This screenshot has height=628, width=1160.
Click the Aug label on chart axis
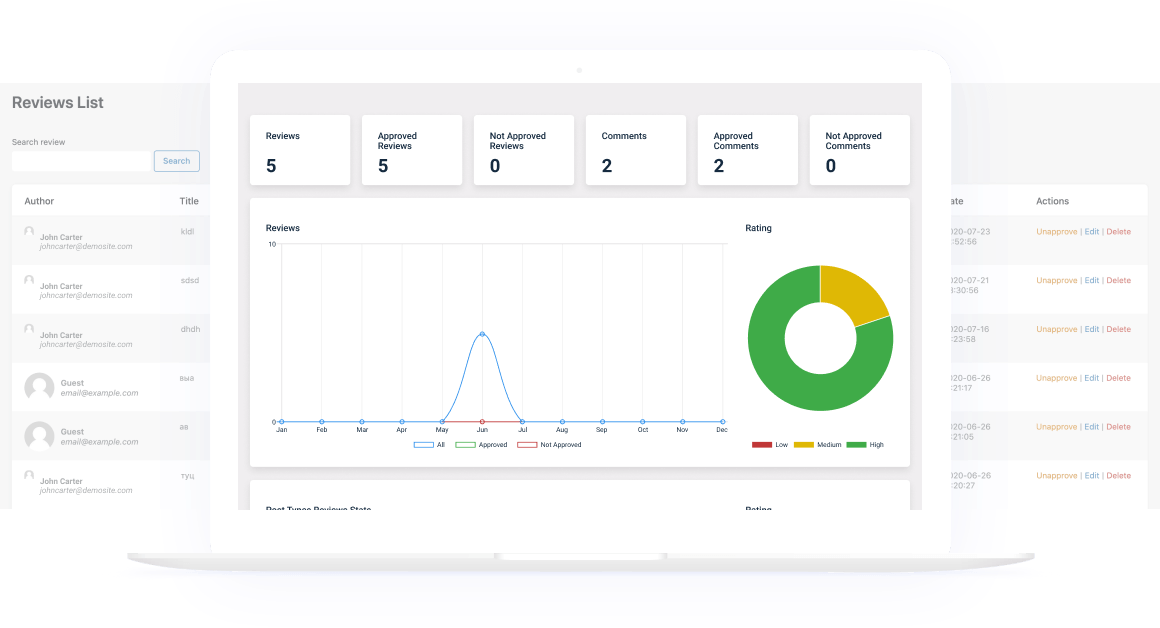562,430
